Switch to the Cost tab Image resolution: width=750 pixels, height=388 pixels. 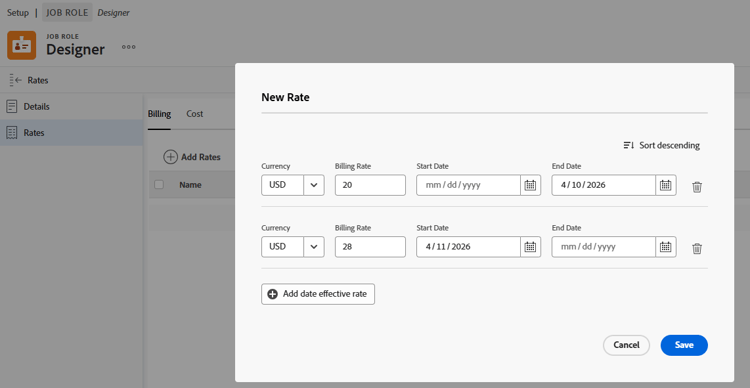coord(195,114)
